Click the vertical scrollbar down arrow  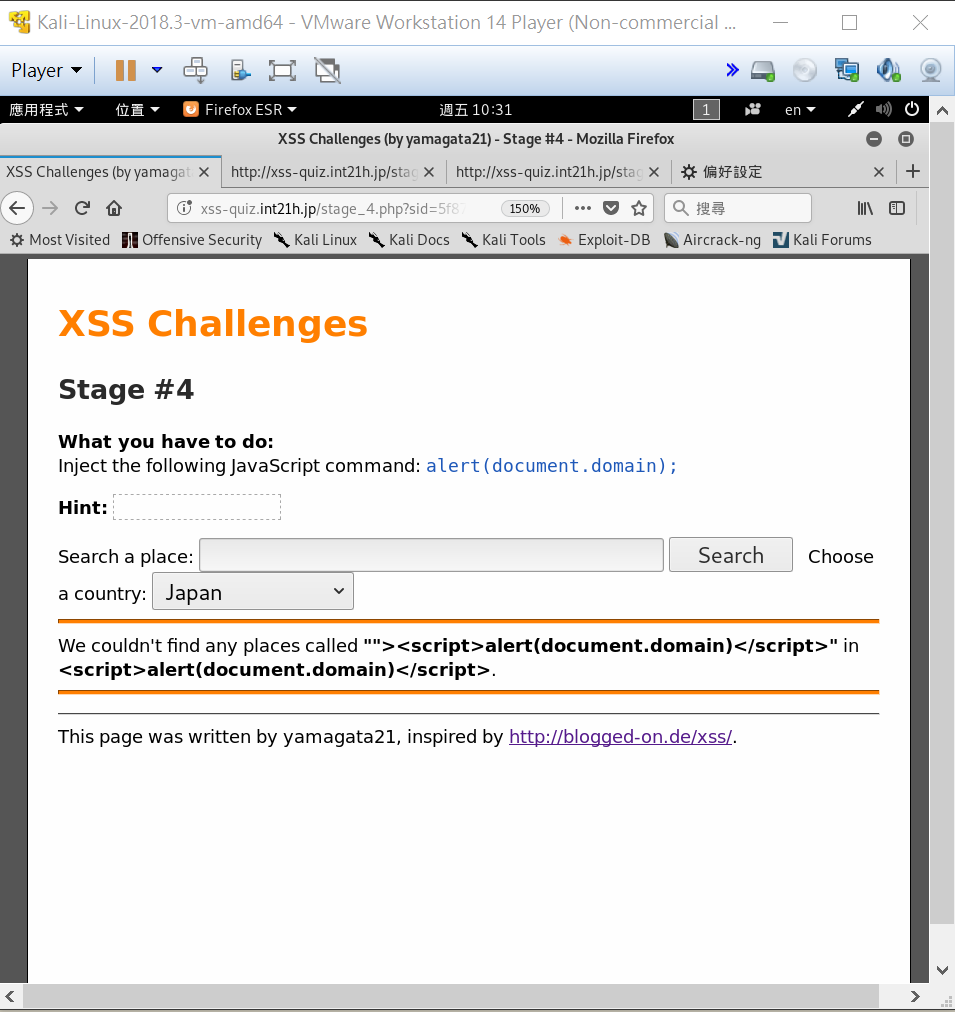point(942,970)
